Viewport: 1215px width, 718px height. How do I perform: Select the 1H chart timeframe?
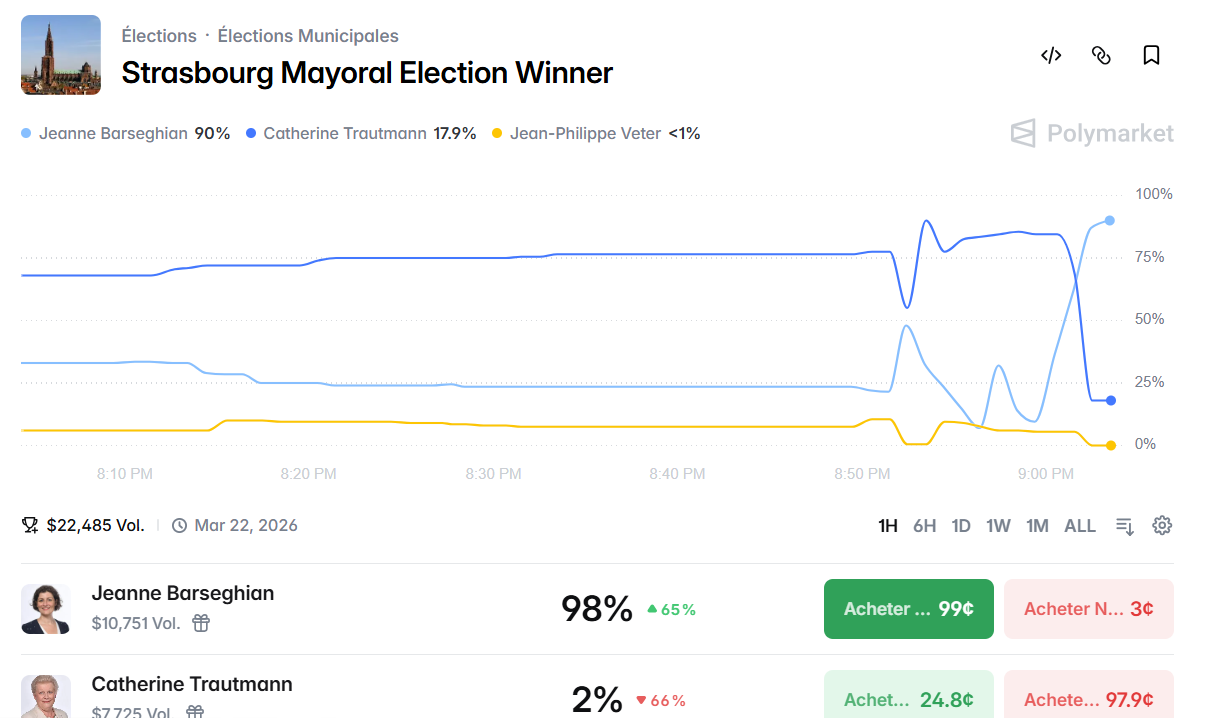click(x=888, y=526)
